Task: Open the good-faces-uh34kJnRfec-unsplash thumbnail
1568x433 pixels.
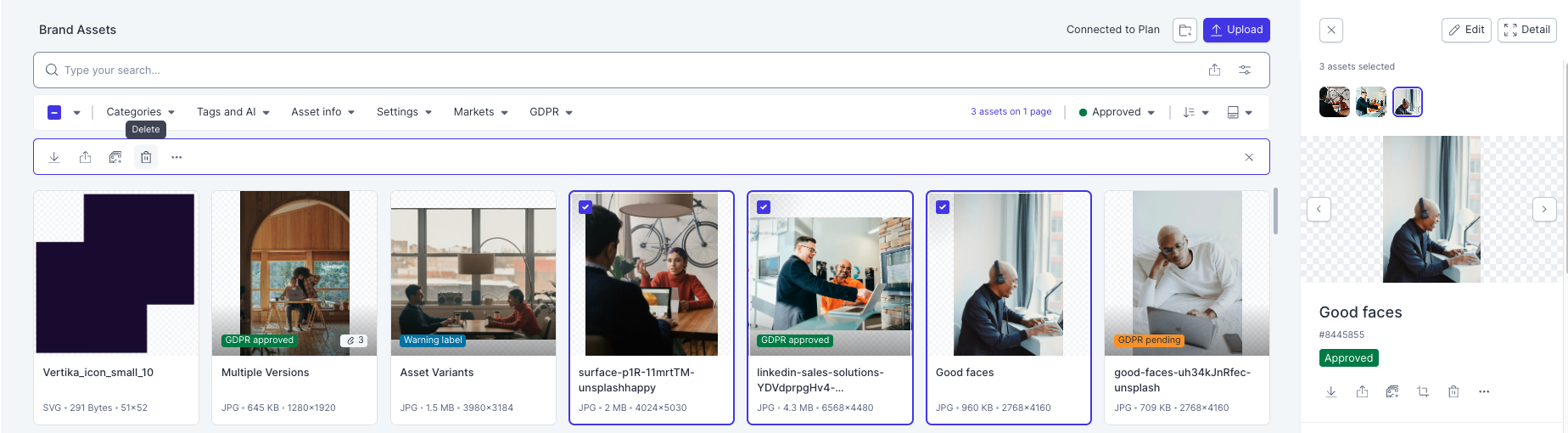Action: tap(1187, 273)
